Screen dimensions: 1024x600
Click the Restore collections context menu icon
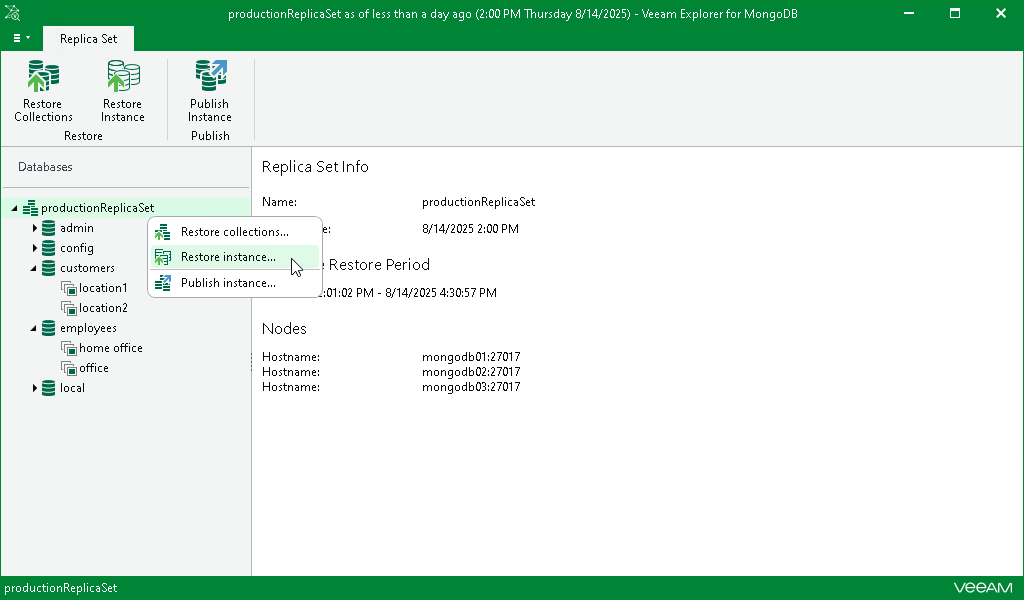click(163, 232)
